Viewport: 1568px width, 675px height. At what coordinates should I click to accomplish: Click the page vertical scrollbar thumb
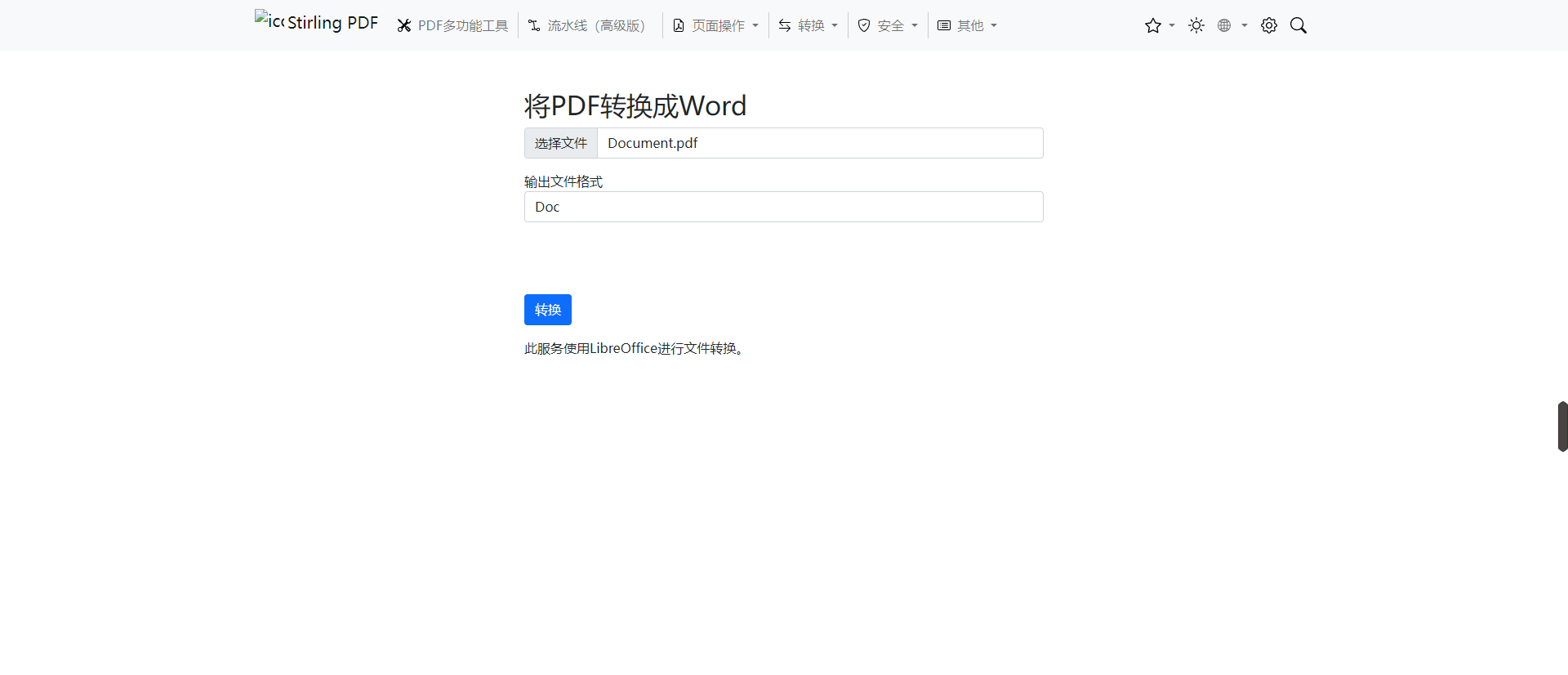pyautogui.click(x=1562, y=427)
